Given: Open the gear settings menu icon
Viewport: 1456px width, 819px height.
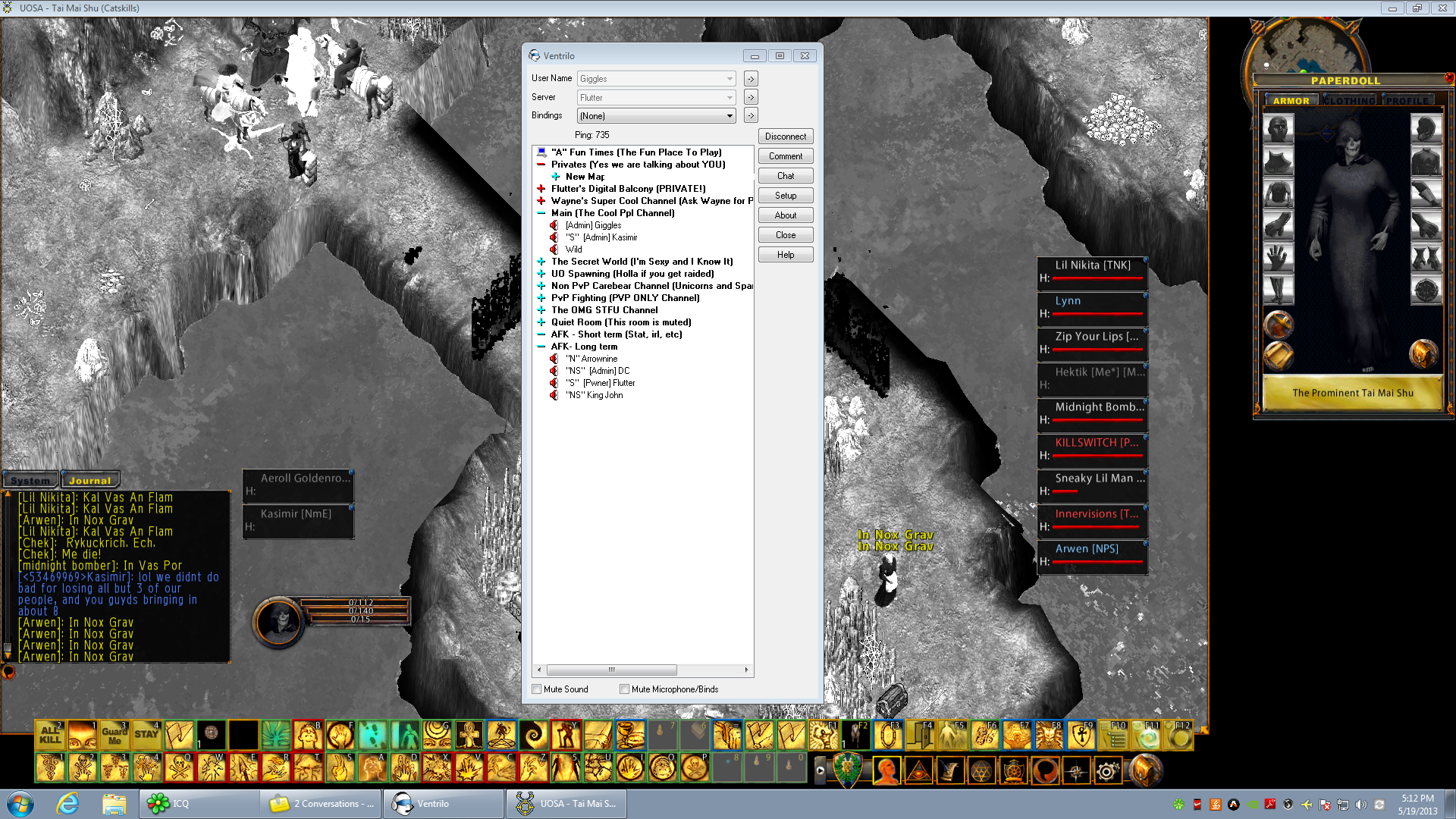Looking at the screenshot, I should [x=1107, y=771].
